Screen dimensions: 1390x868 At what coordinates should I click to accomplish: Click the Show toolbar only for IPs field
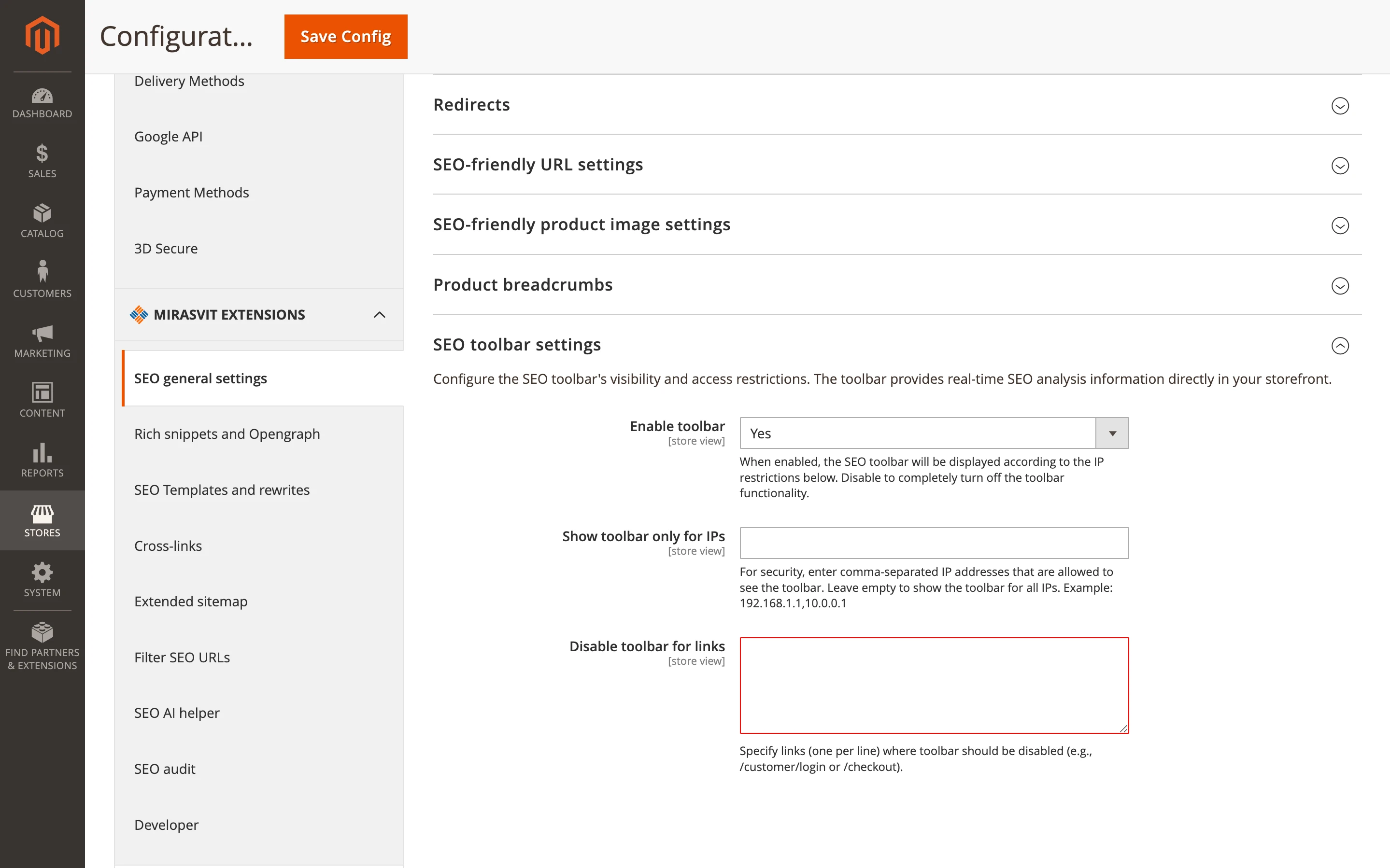934,543
